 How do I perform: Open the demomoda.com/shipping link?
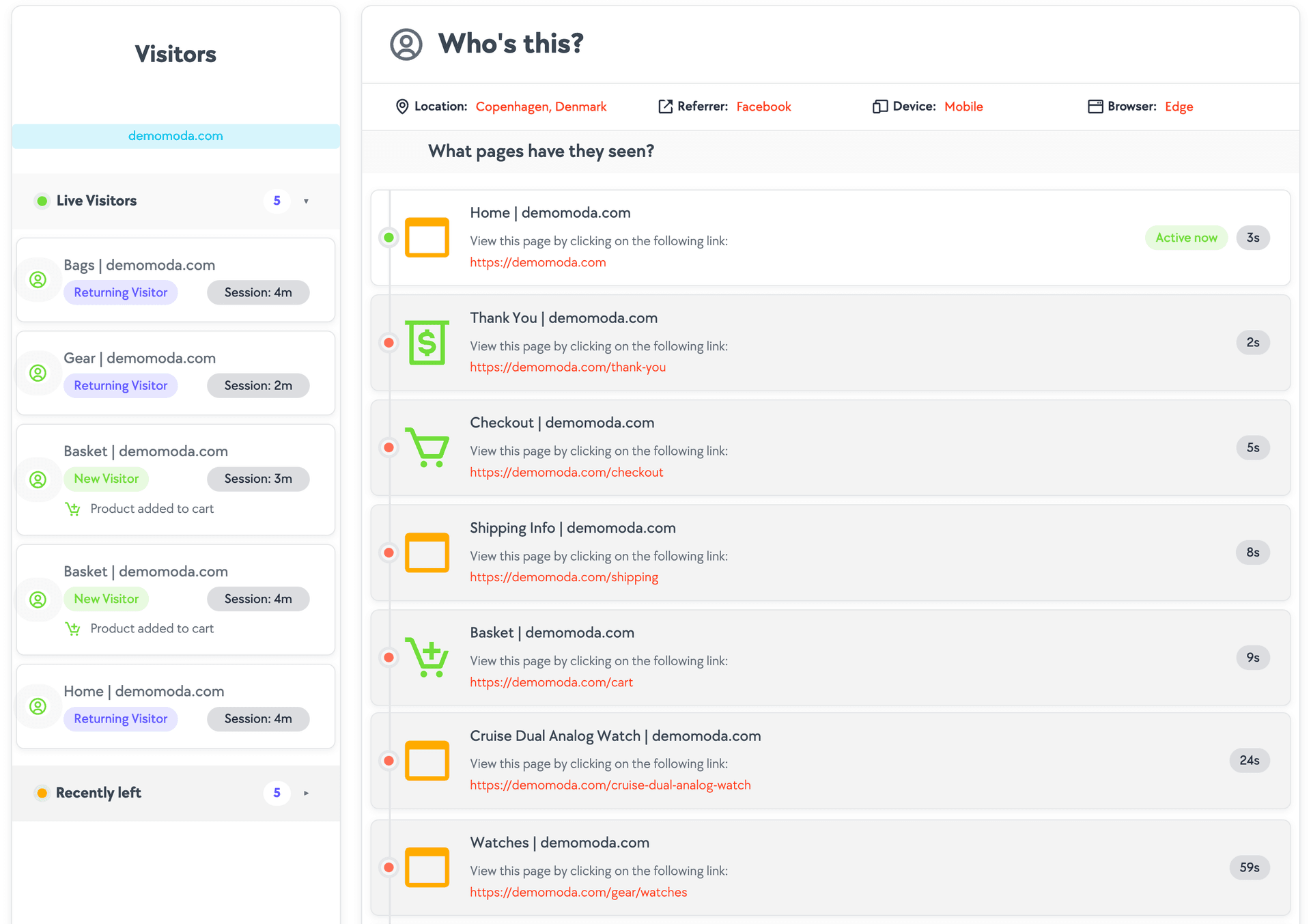pyautogui.click(x=564, y=577)
